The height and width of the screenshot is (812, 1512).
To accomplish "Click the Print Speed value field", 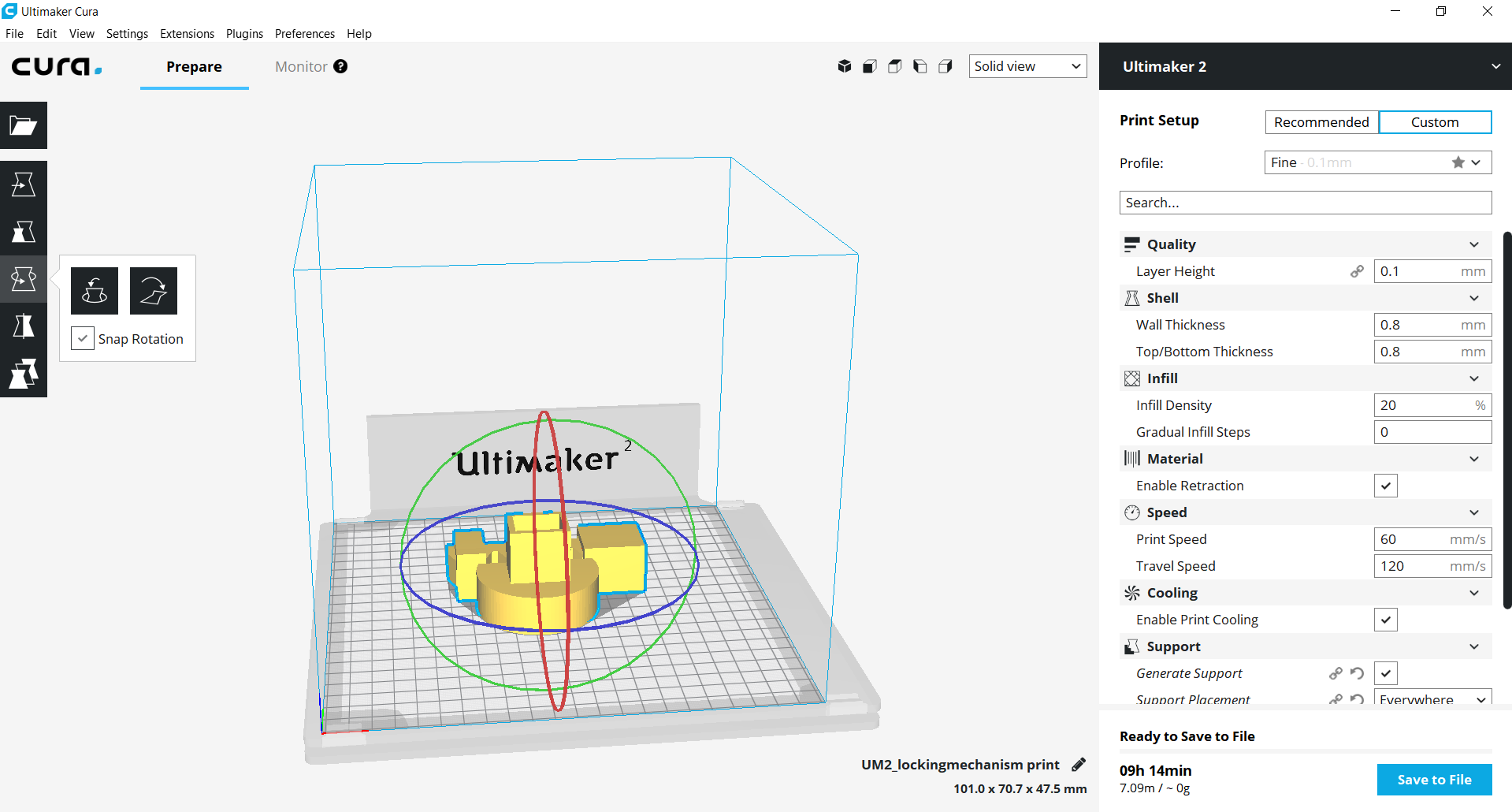I will tap(1432, 539).
